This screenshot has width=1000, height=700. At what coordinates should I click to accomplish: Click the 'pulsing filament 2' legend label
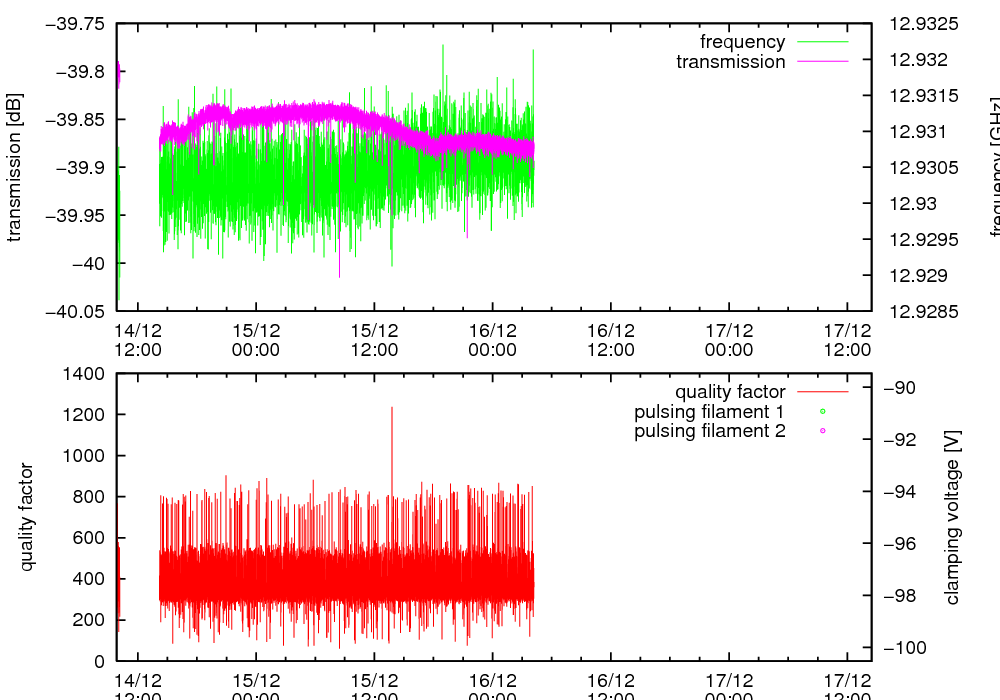pos(709,431)
